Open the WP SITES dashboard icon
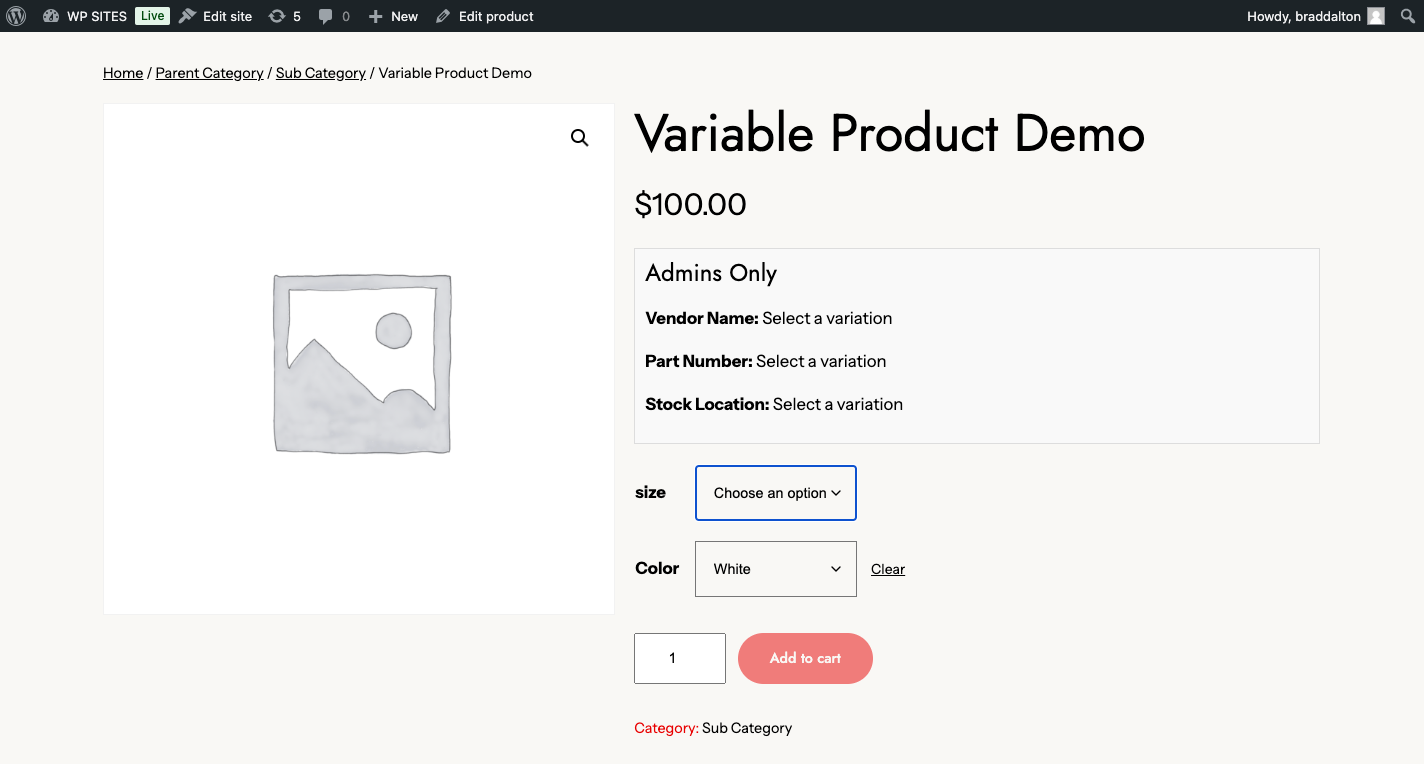This screenshot has height=764, width=1424. click(51, 16)
